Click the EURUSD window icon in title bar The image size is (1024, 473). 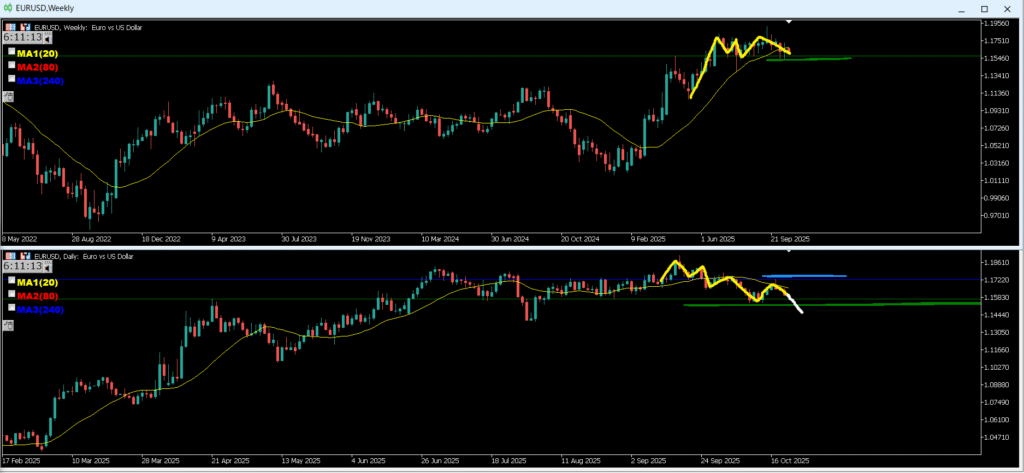8,7
